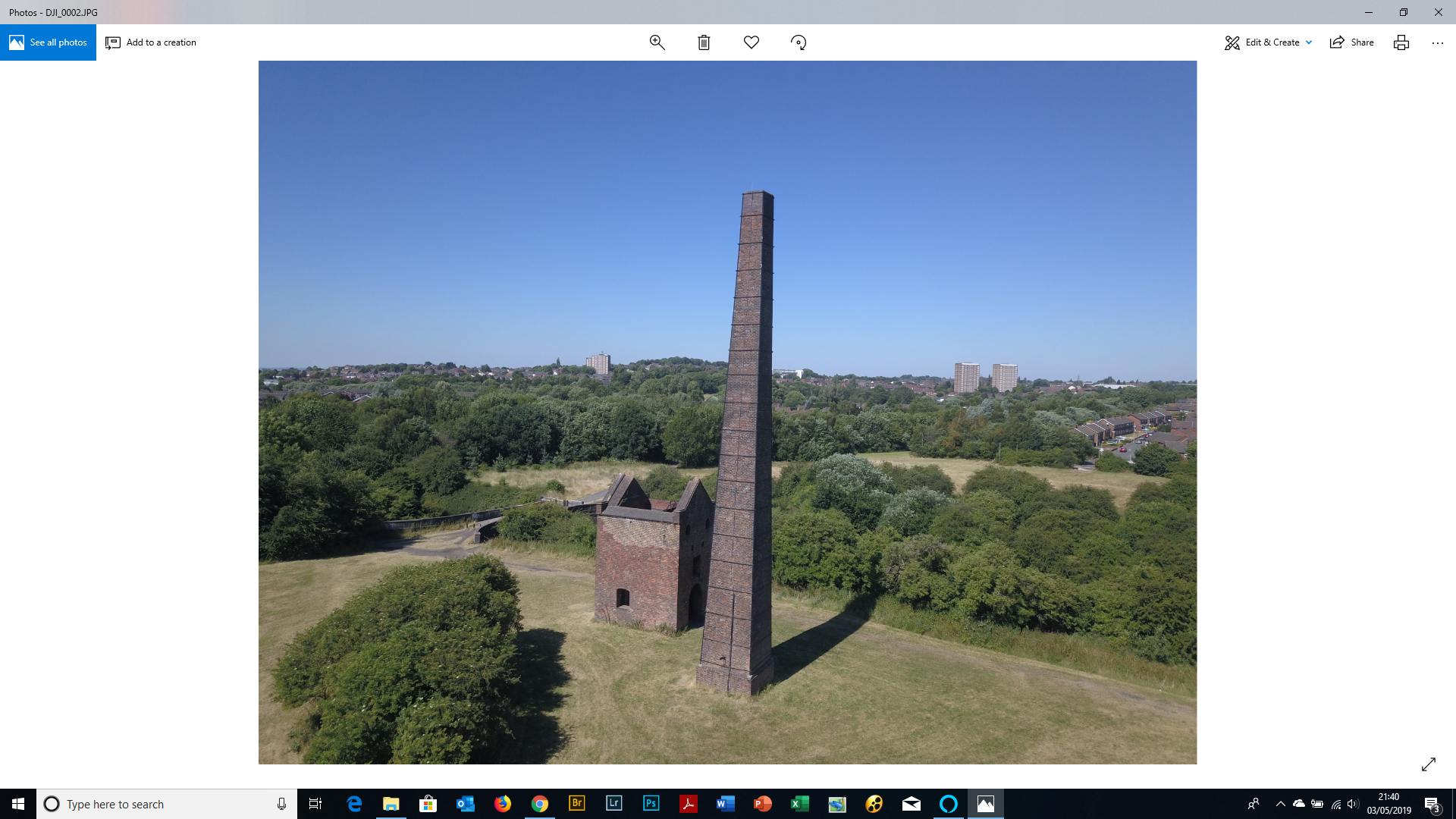
Task: Print the photo using the printer icon
Action: [x=1401, y=42]
